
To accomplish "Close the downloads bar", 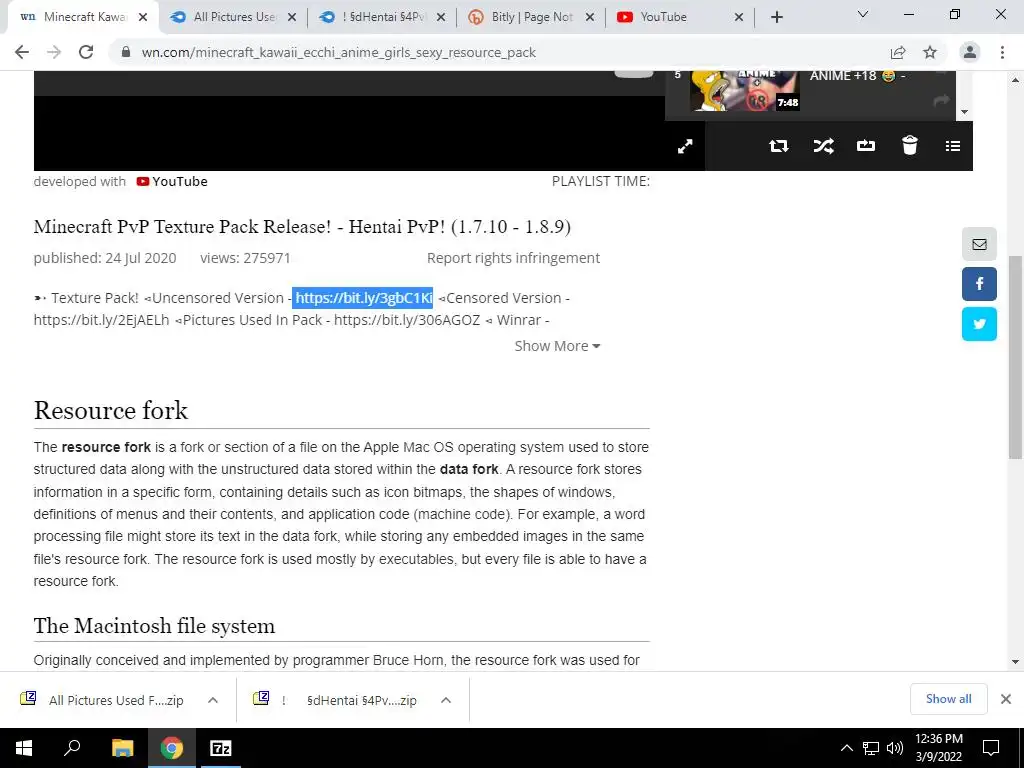I will coord(1006,699).
